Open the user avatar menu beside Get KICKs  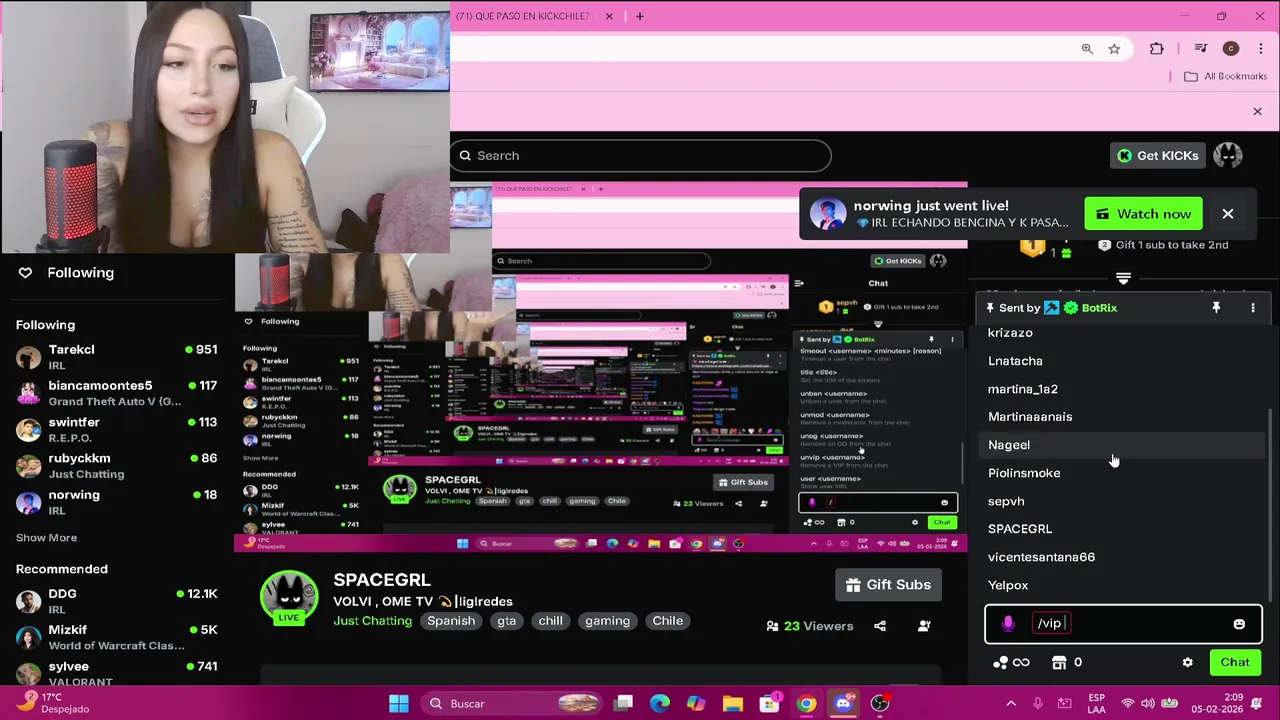(x=1228, y=155)
